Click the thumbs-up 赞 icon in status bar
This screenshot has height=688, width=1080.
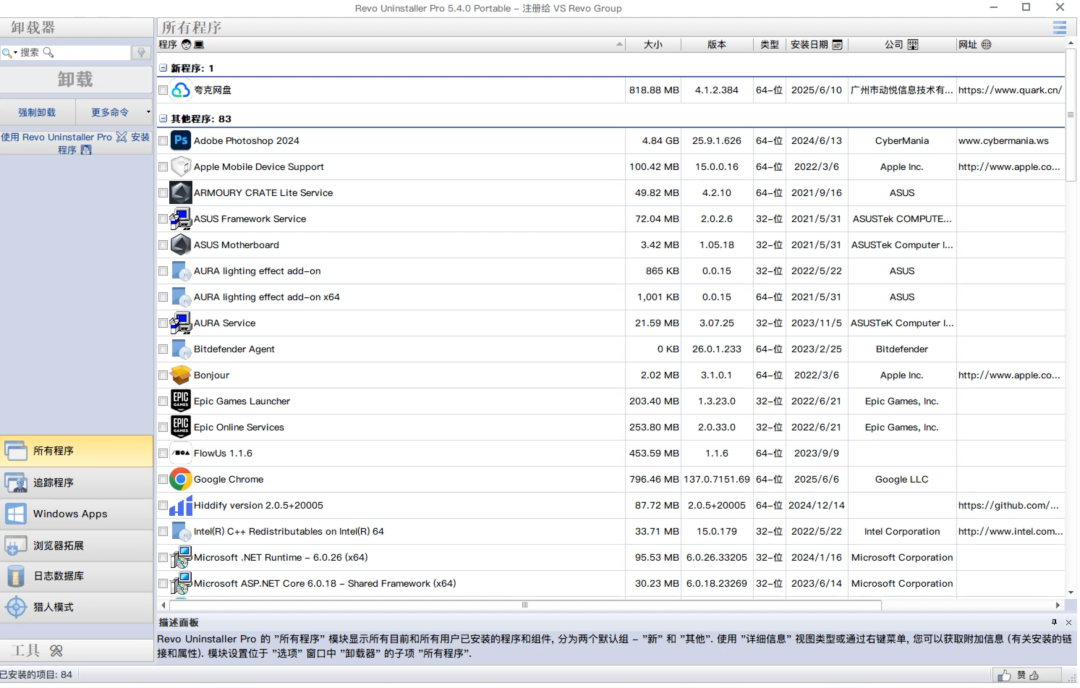click(1004, 676)
